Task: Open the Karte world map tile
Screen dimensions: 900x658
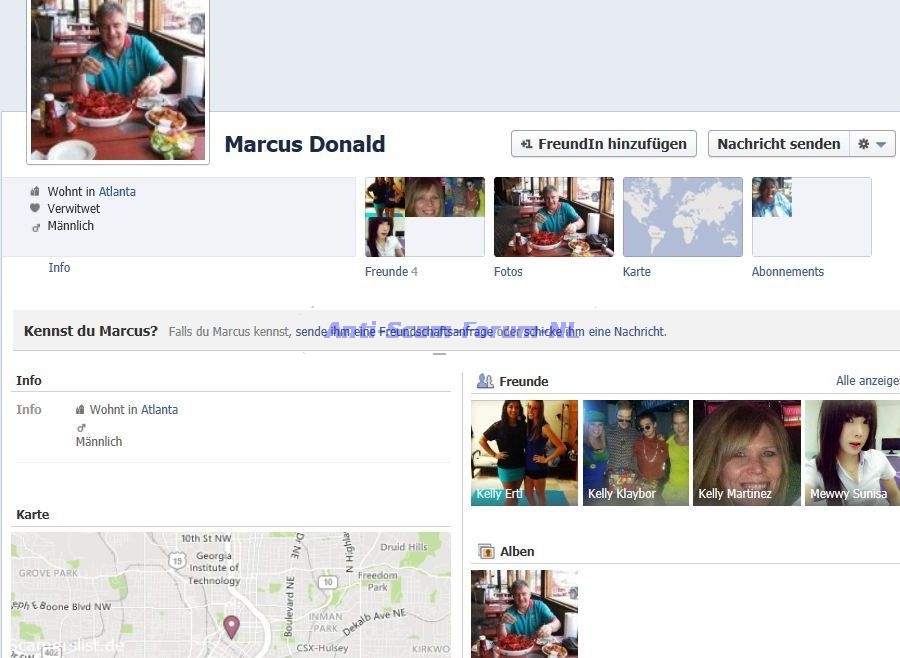Action: point(683,217)
